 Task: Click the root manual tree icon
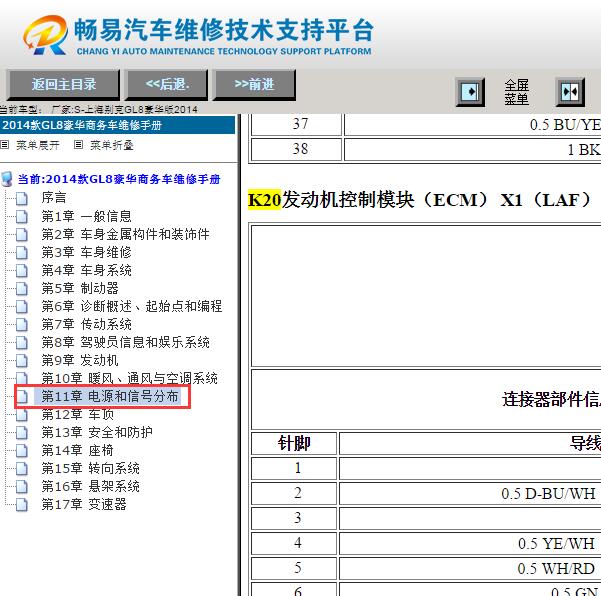tap(7, 179)
